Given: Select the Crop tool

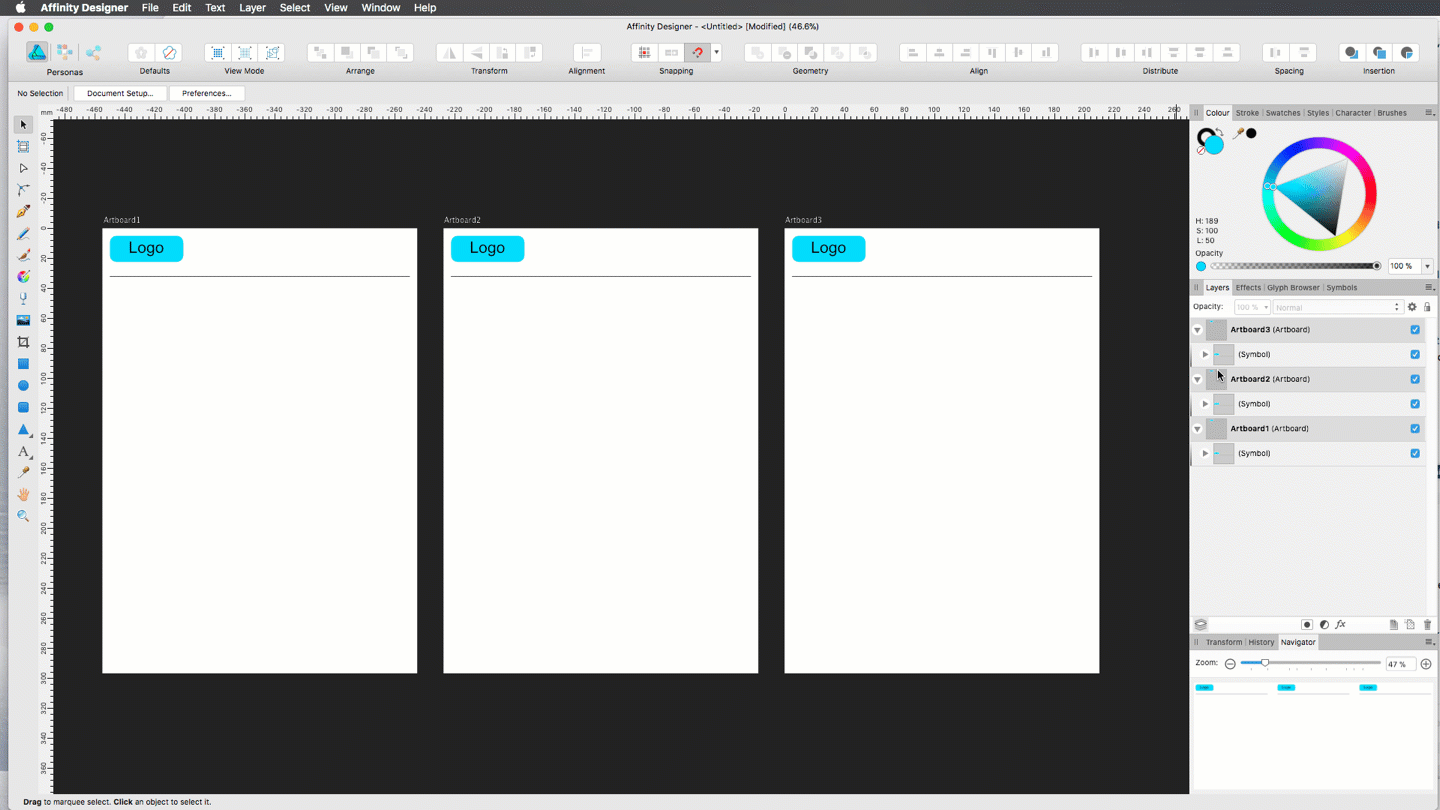Looking at the screenshot, I should click(22, 341).
